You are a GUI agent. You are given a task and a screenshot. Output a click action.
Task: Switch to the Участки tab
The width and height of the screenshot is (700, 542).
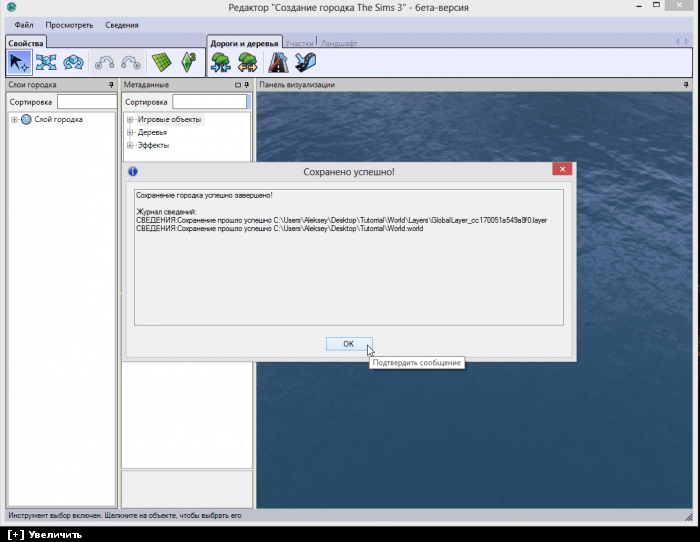pos(299,44)
